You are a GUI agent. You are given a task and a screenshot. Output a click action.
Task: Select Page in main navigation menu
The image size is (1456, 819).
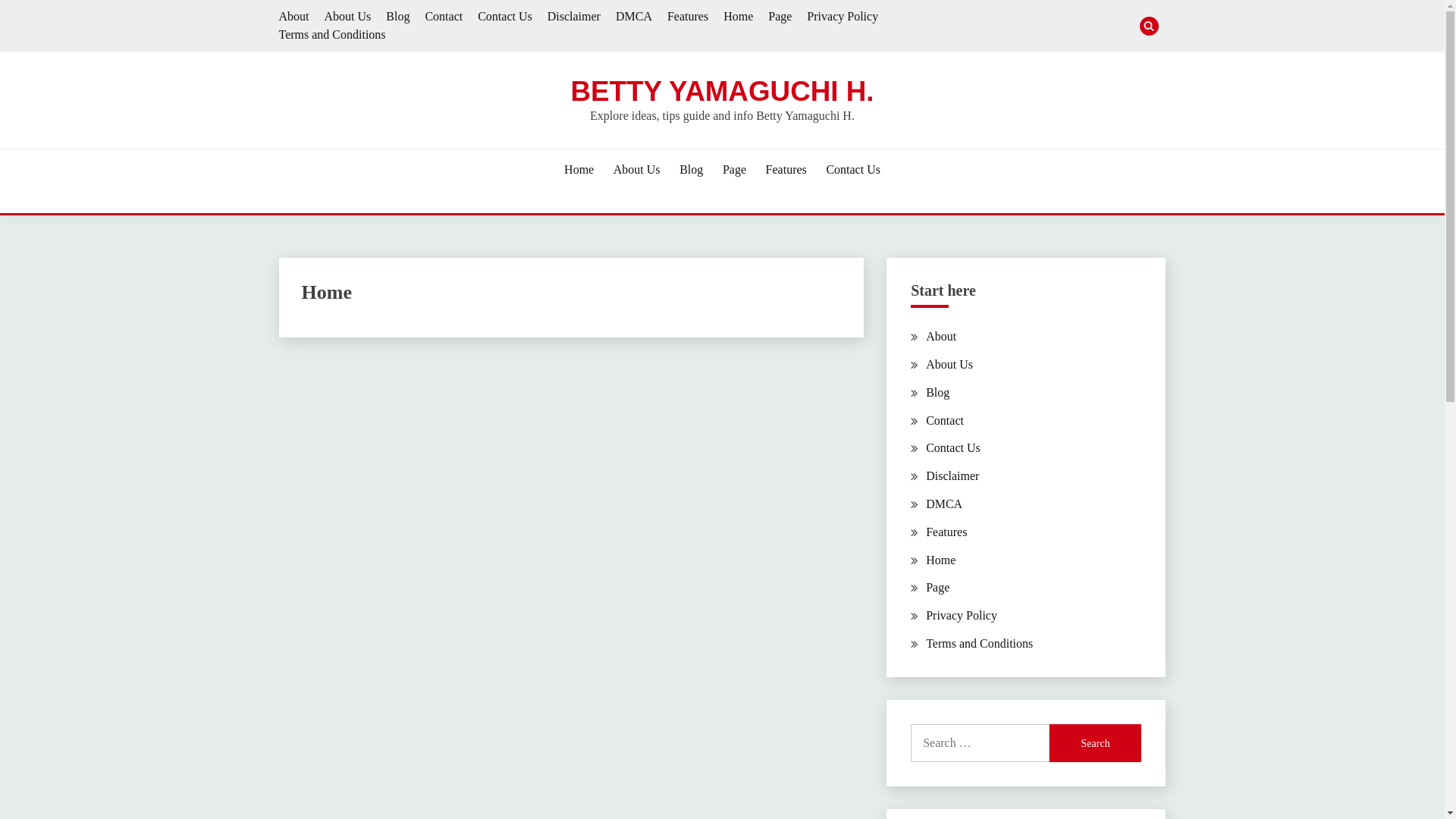[x=734, y=170]
